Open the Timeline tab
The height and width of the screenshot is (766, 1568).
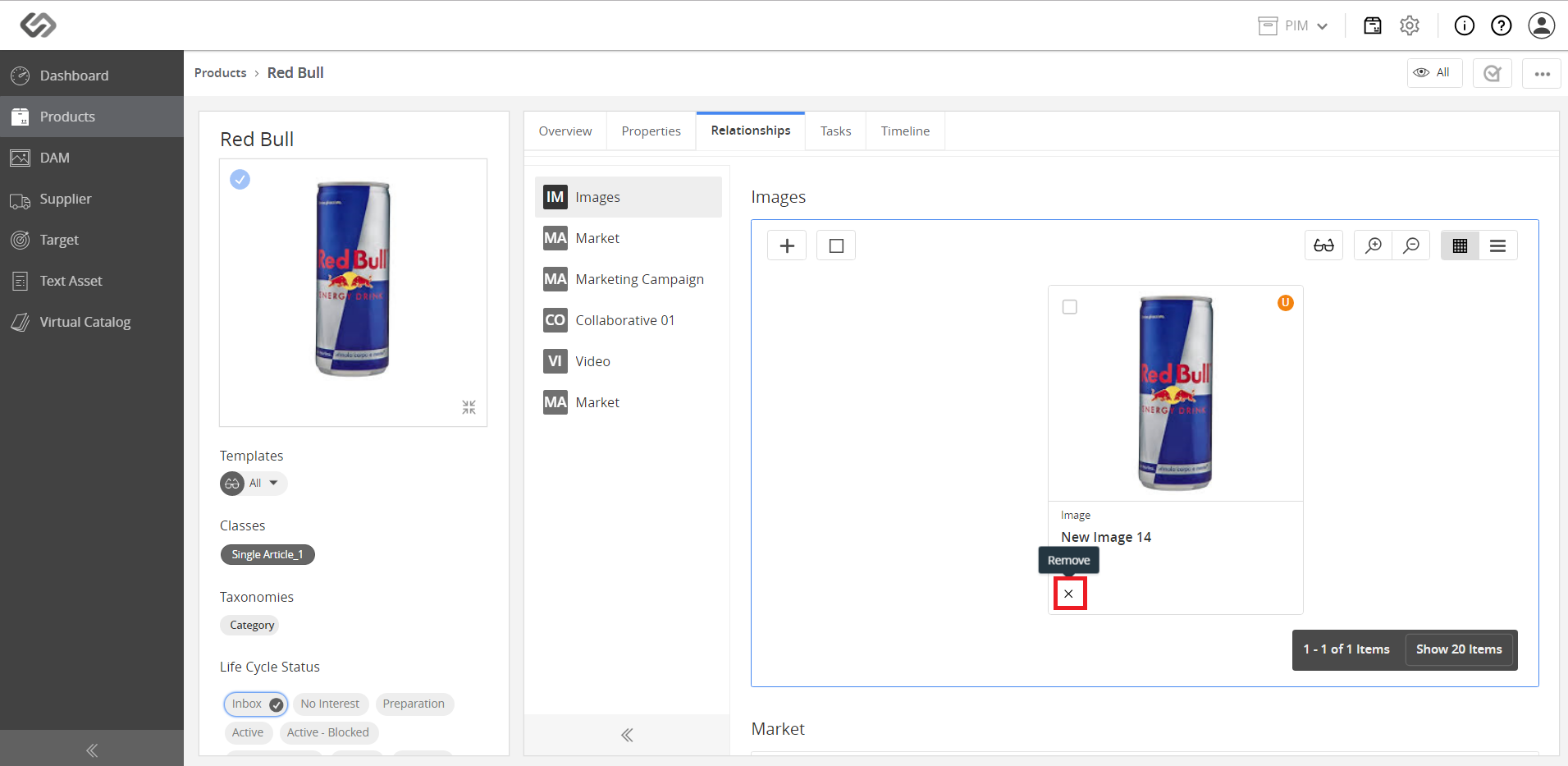[906, 131]
